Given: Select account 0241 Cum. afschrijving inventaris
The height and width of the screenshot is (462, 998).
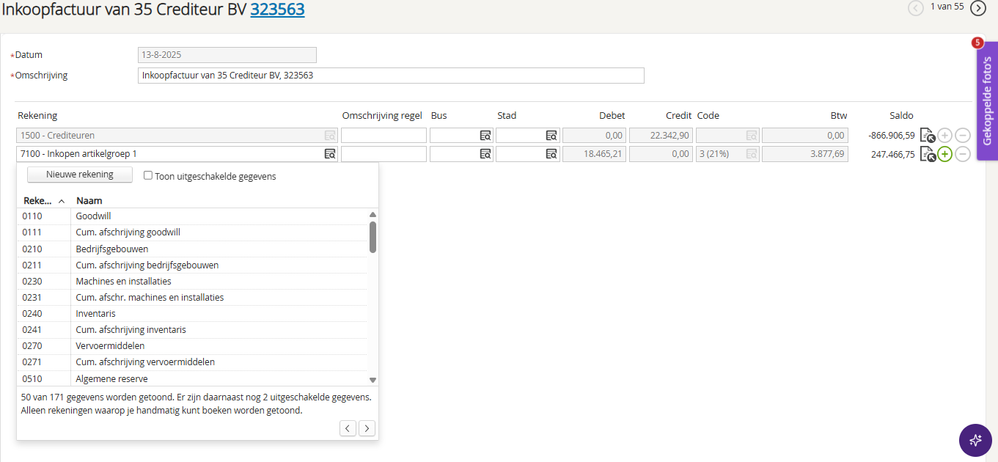Looking at the screenshot, I should [x=192, y=330].
